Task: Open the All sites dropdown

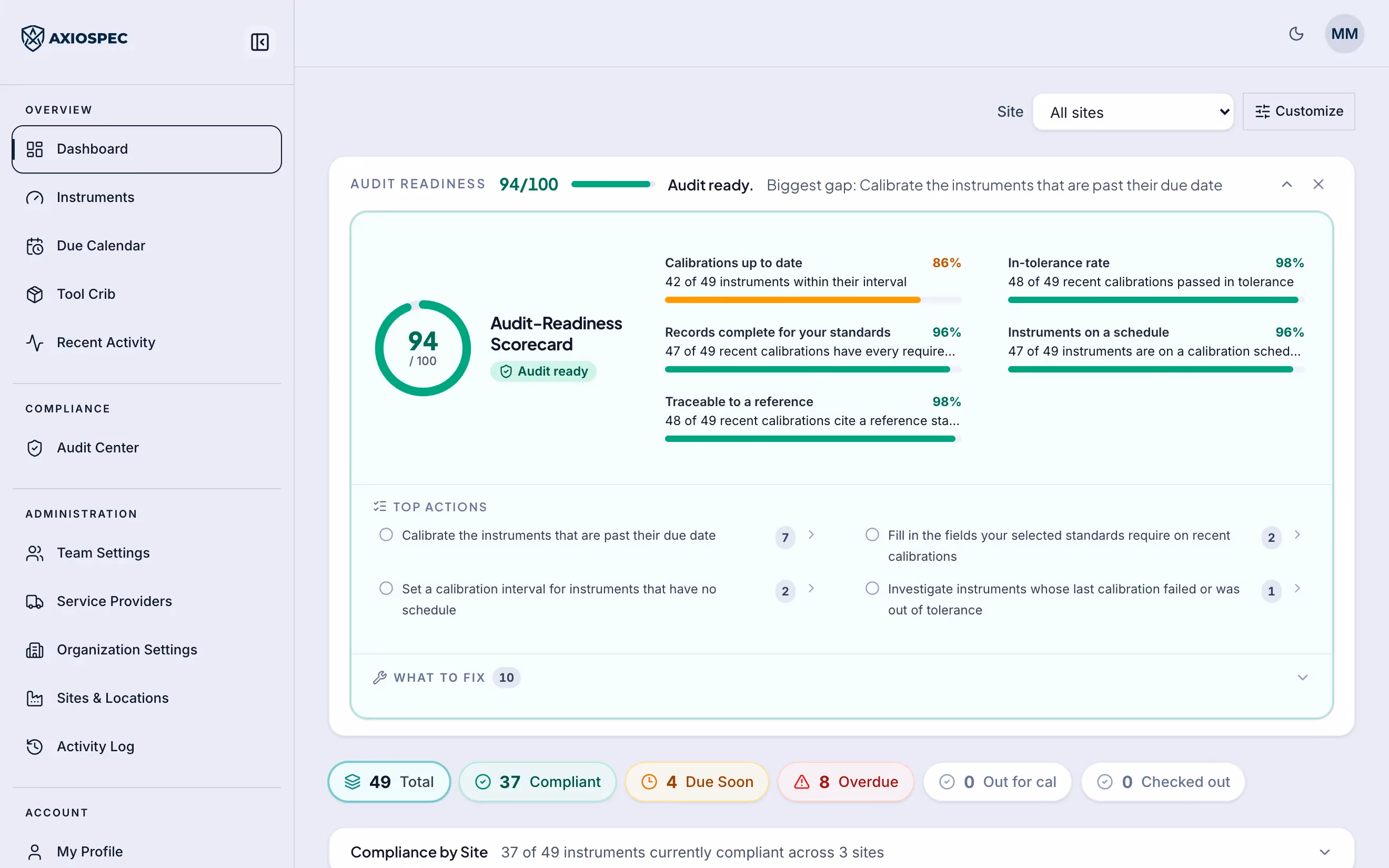Action: coord(1133,112)
